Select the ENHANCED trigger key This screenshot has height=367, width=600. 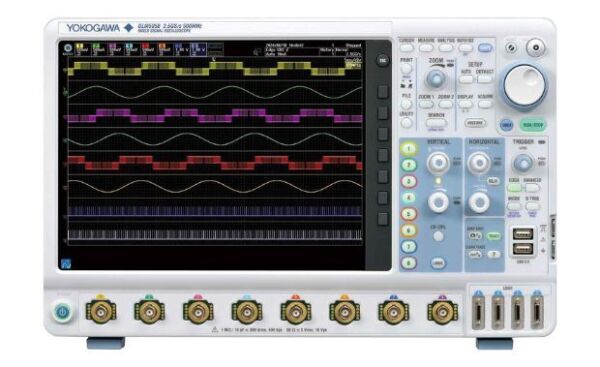click(532, 188)
